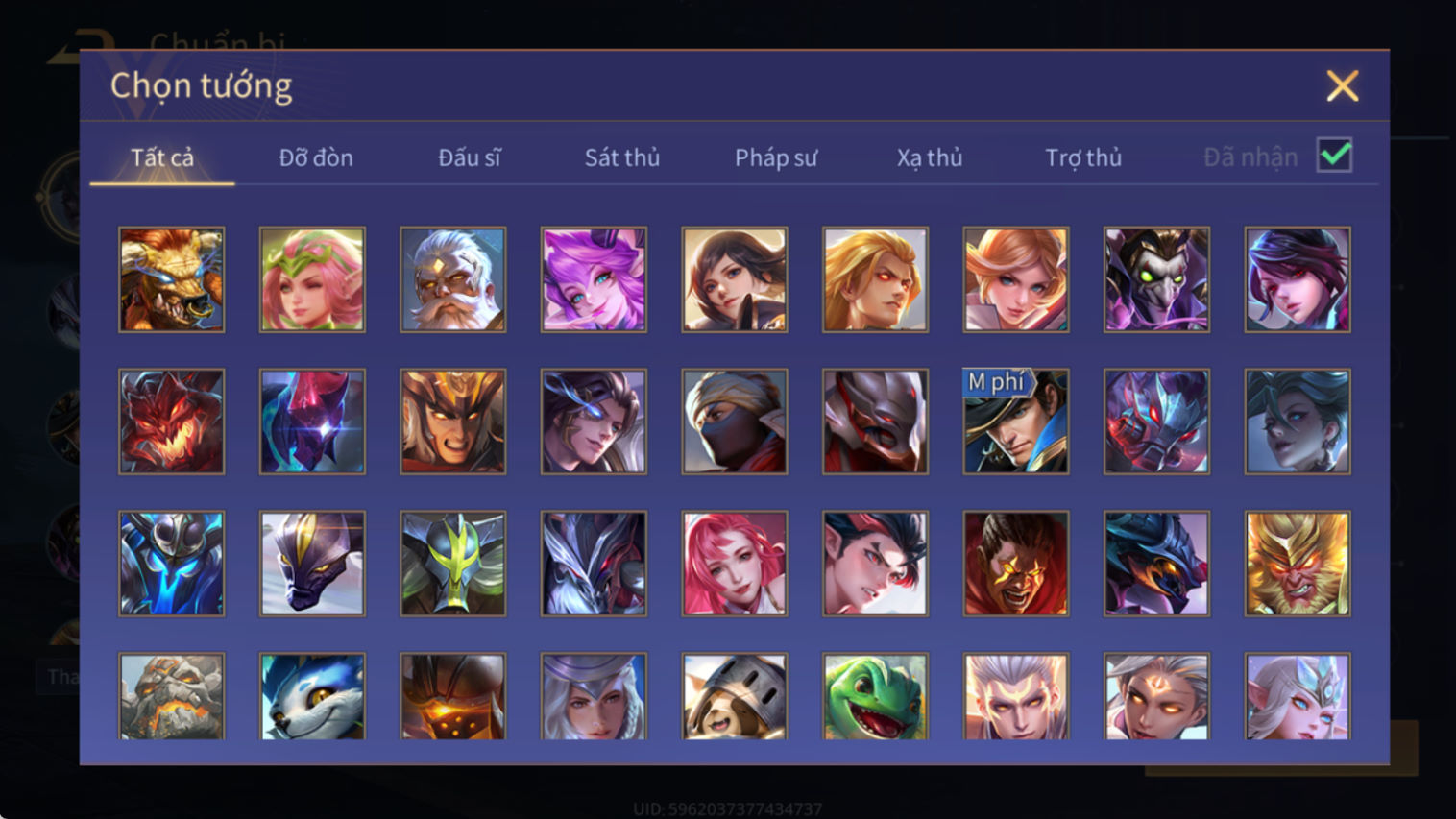Show the Pháp sư hero list
This screenshot has height=819, width=1456.
776,157
